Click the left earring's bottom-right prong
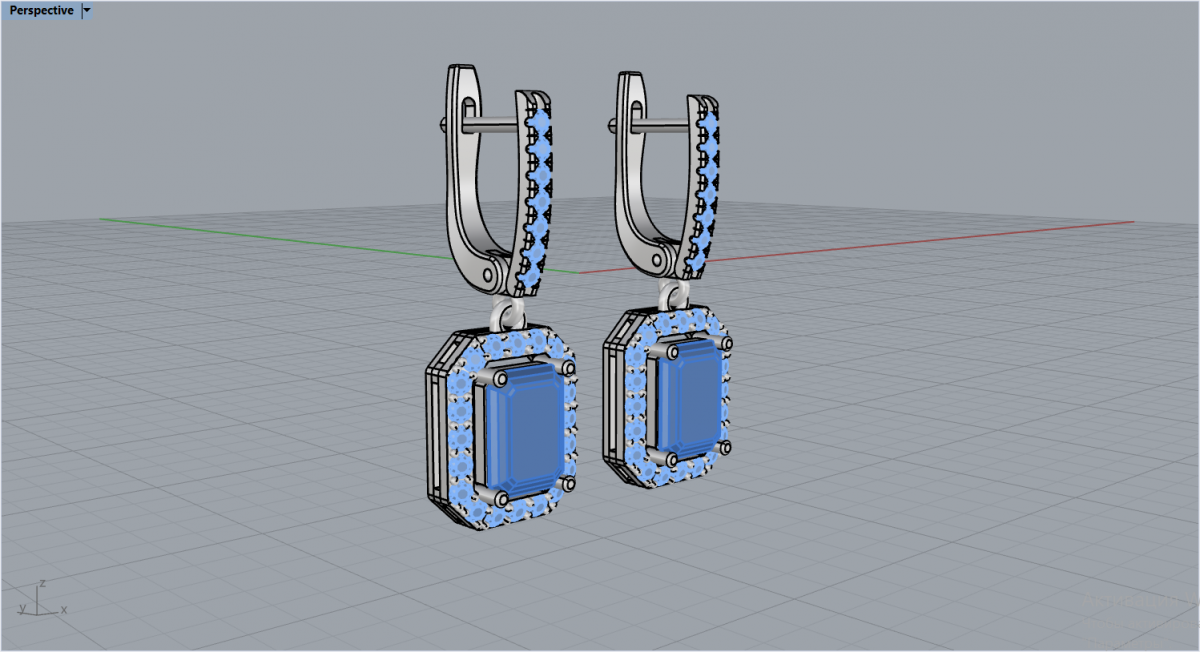Viewport: 1200px width, 652px height. click(x=569, y=484)
